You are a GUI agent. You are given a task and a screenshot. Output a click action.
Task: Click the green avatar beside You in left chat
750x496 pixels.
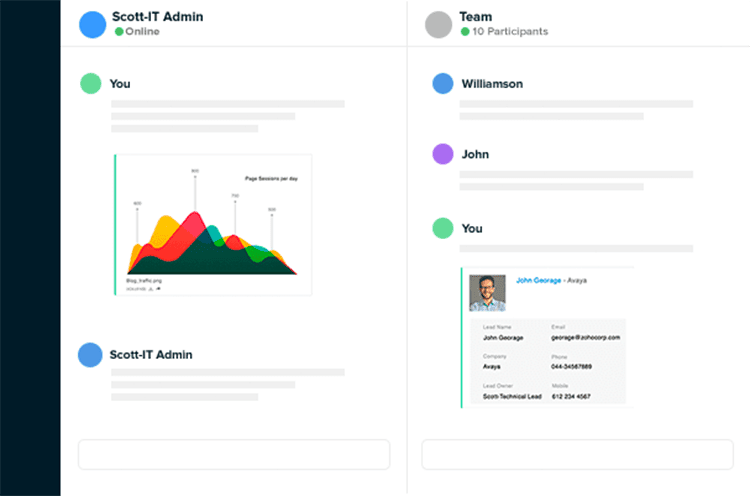[x=91, y=84]
